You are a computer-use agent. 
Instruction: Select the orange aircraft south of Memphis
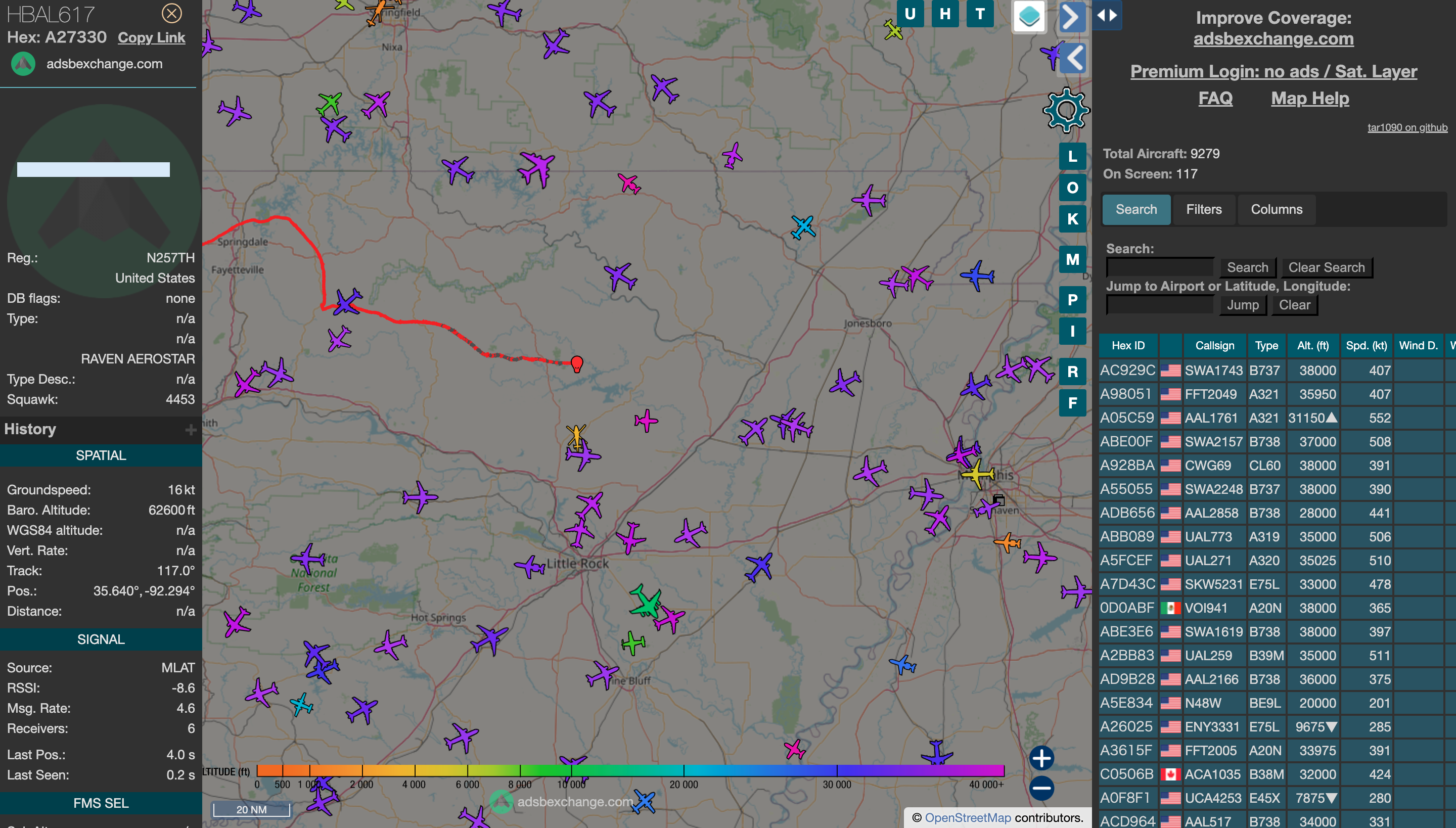click(x=1007, y=542)
